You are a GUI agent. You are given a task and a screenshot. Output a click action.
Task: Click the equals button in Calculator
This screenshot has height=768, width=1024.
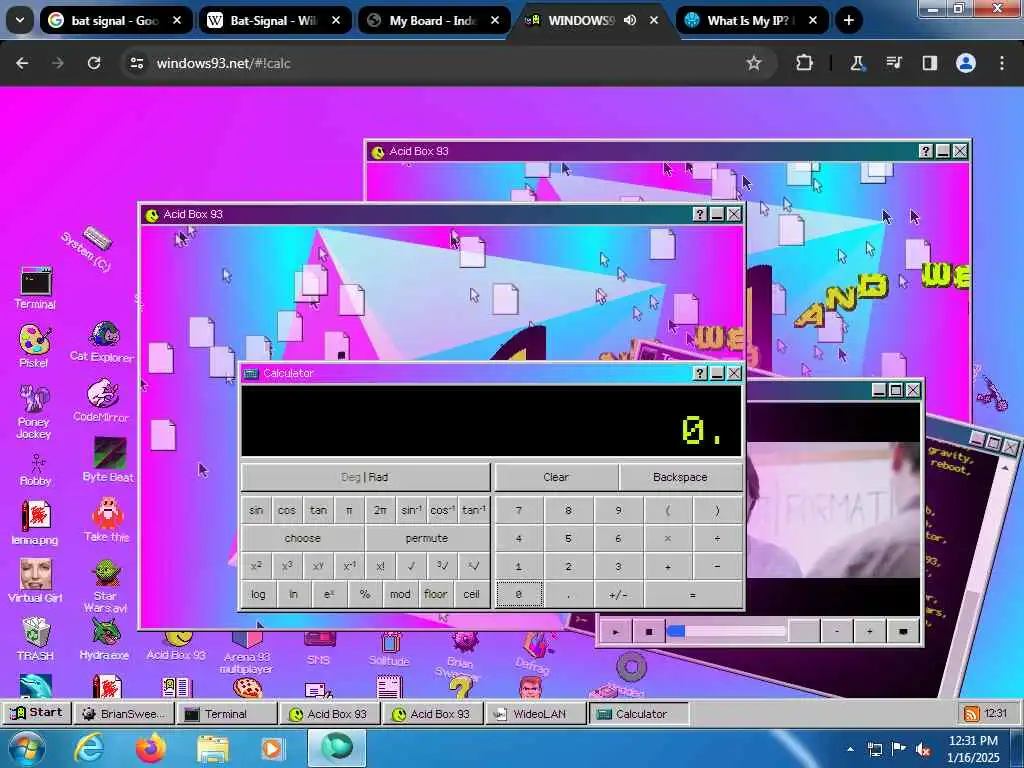[692, 594]
